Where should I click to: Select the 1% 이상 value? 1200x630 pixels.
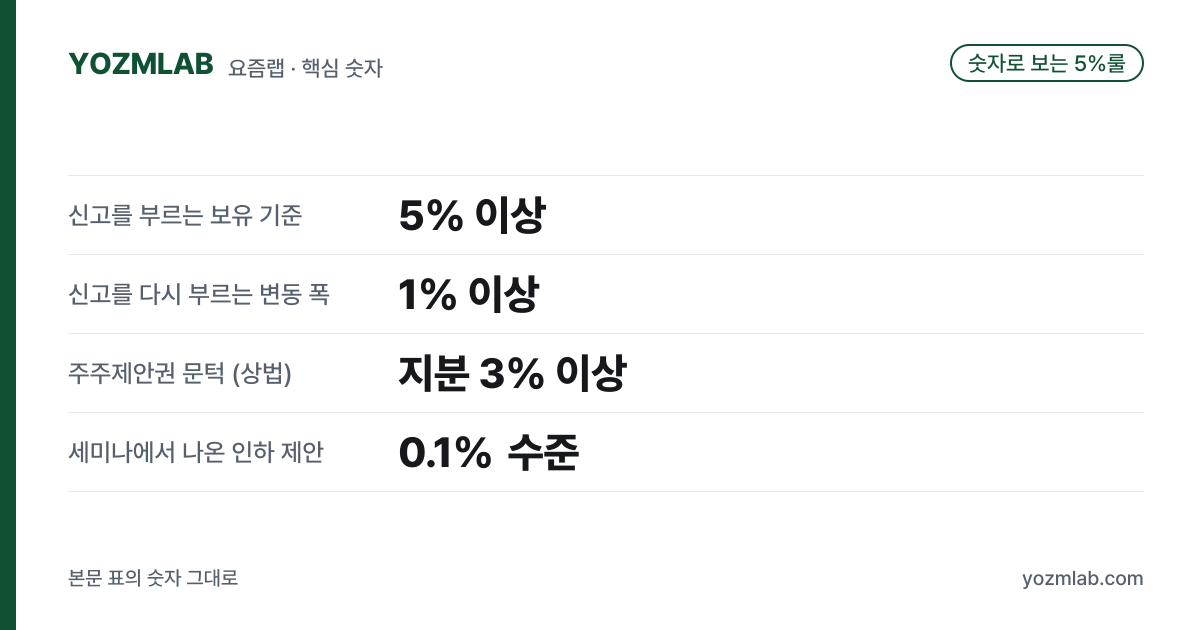coord(469,294)
